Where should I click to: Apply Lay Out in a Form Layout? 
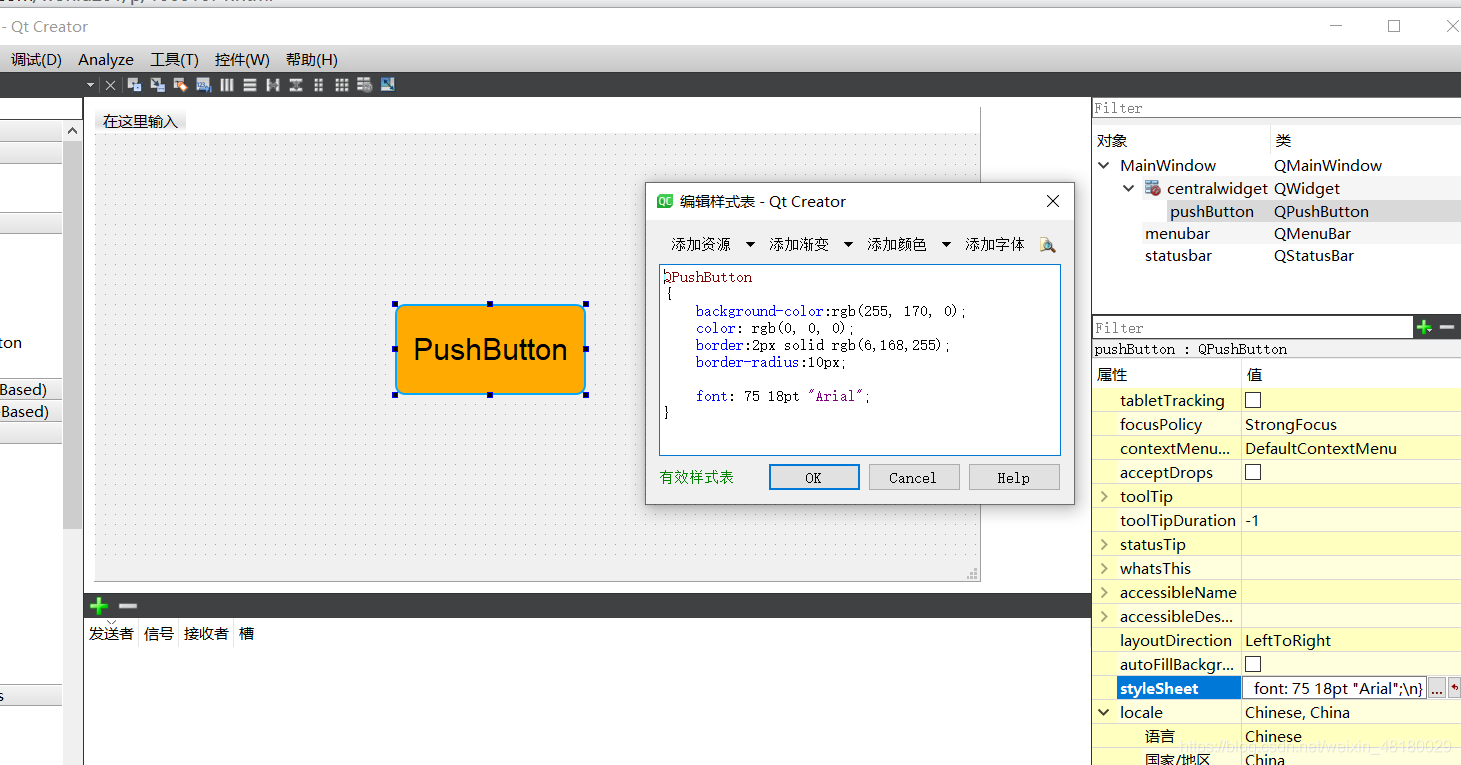[x=319, y=85]
